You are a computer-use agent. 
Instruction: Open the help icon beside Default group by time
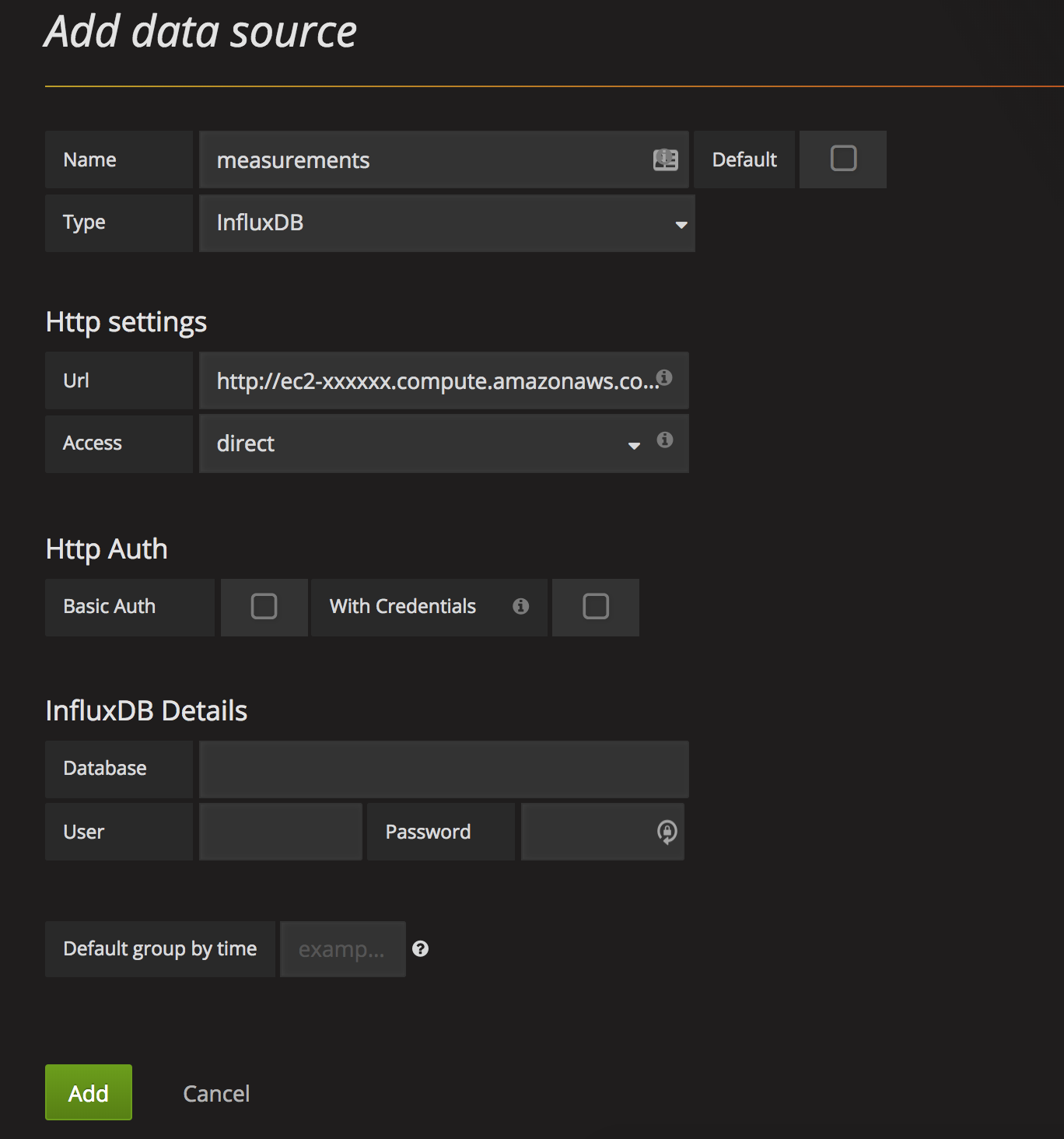tap(421, 948)
